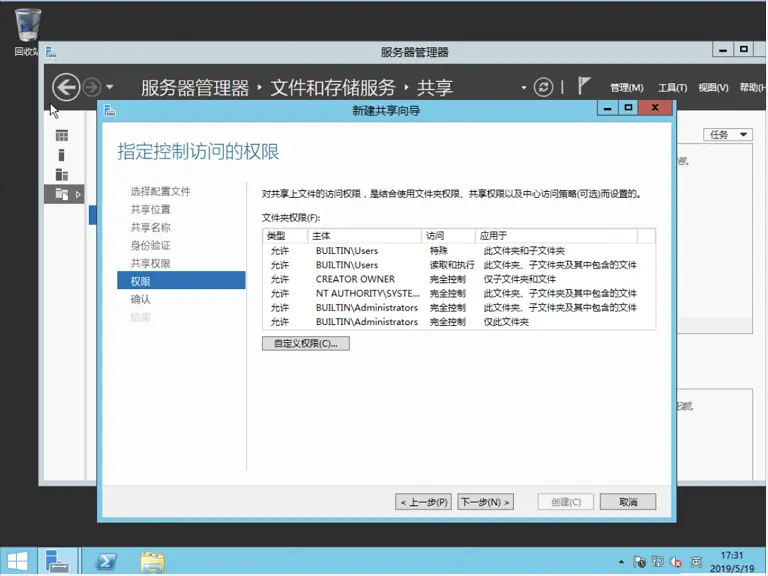Go to 选择配置文件 wizard step
The image size is (768, 576).
(x=160, y=192)
